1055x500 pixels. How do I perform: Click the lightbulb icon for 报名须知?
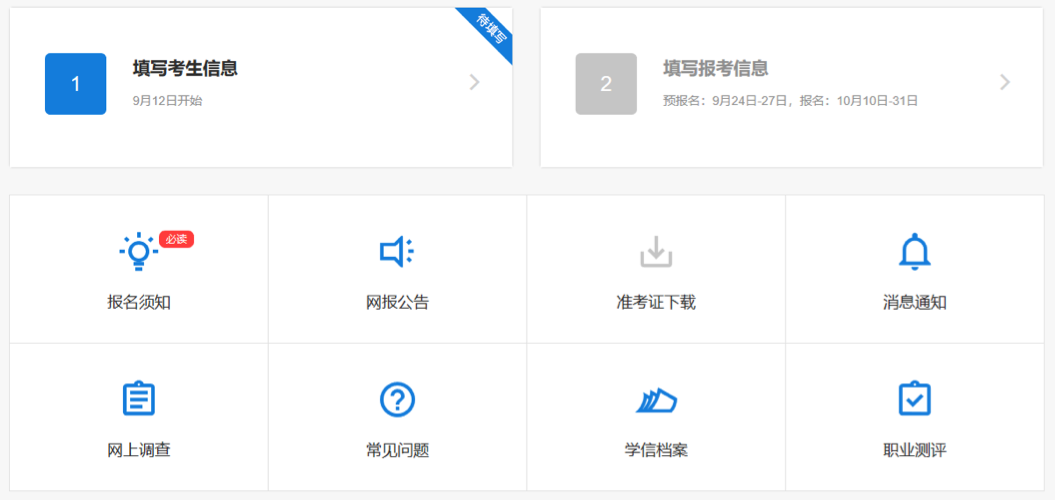pyautogui.click(x=138, y=252)
